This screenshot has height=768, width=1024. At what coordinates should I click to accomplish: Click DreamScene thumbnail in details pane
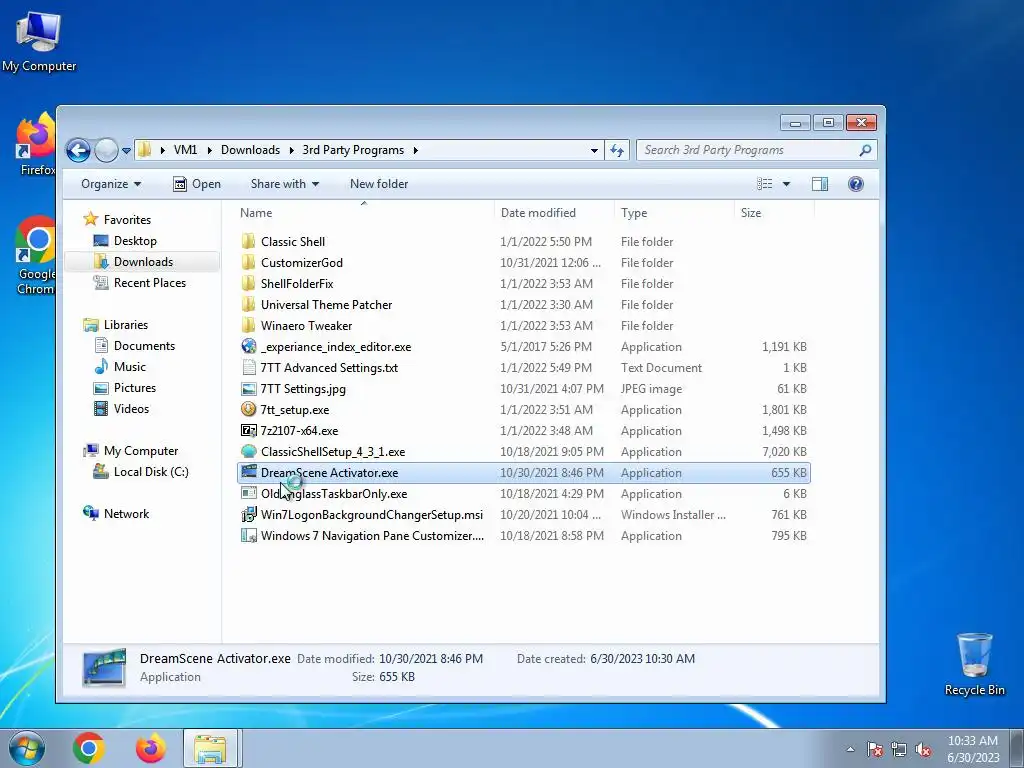coord(104,667)
